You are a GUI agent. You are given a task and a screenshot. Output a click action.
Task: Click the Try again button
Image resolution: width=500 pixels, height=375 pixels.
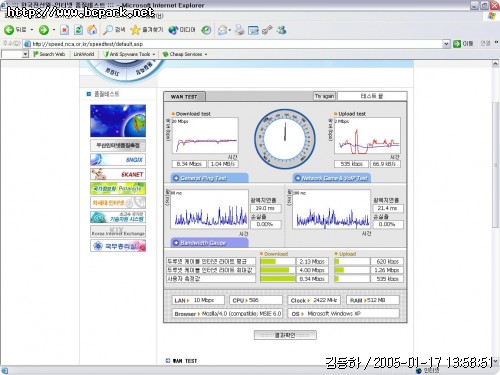(x=324, y=96)
